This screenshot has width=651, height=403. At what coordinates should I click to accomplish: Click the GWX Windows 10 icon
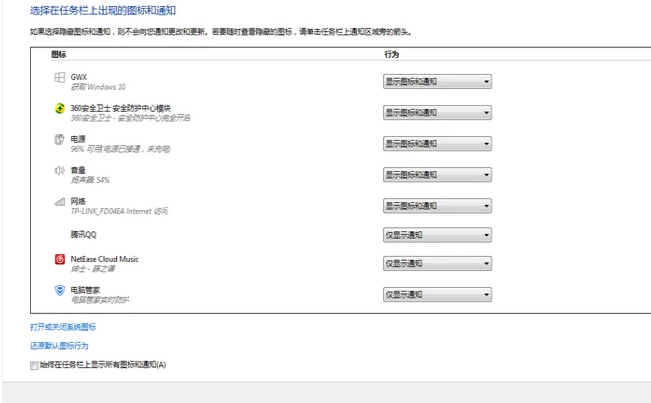tap(60, 78)
